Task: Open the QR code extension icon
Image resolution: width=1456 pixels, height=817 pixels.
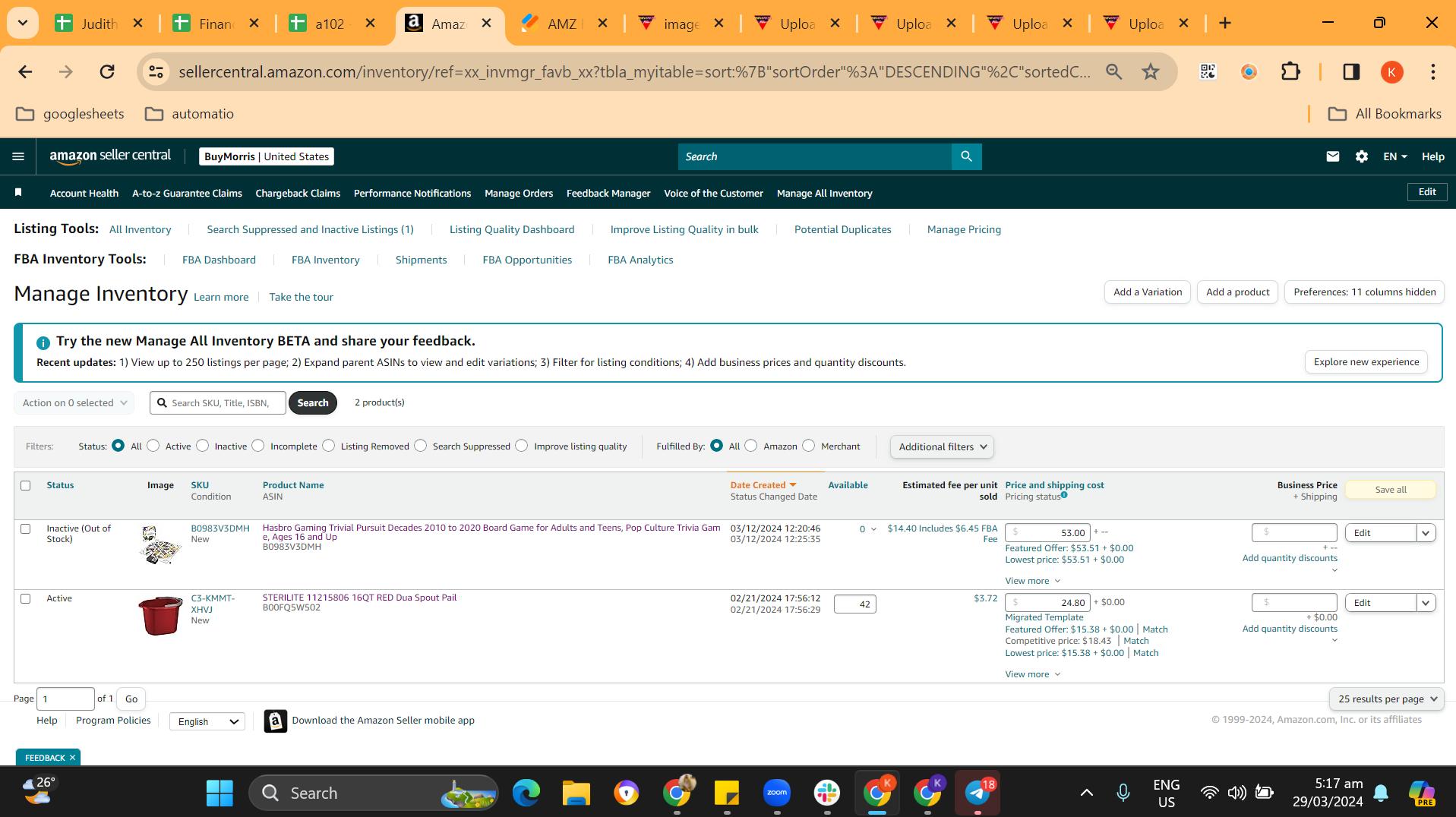Action: coord(1208,72)
